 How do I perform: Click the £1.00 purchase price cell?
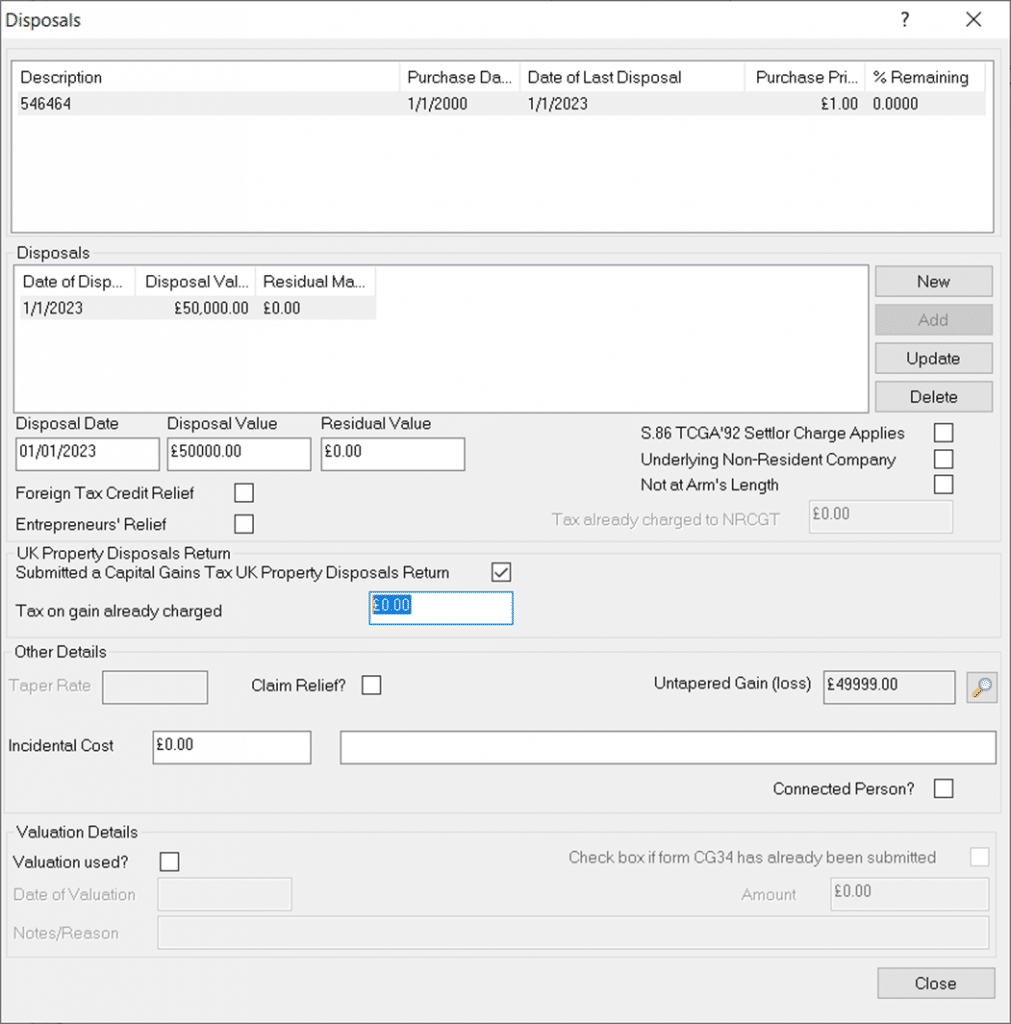(839, 104)
